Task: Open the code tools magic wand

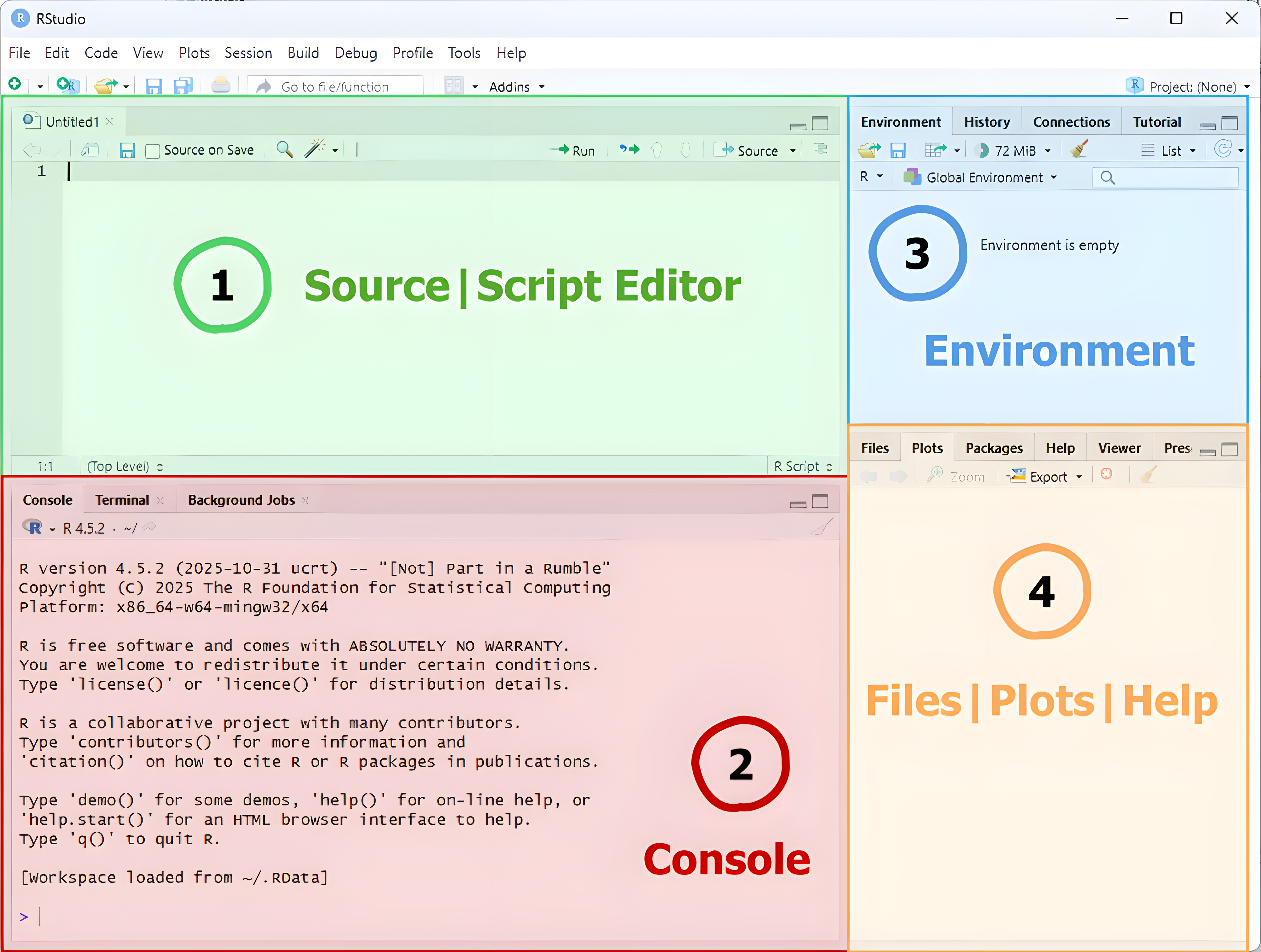Action: [315, 149]
